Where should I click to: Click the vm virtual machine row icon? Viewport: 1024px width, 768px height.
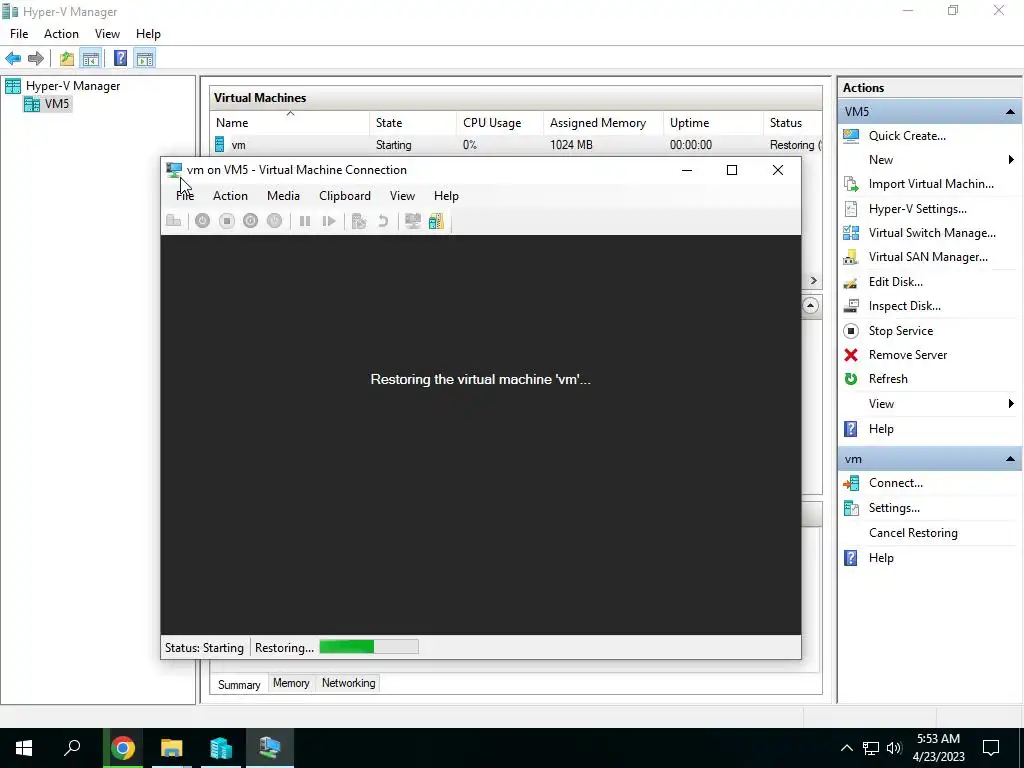tap(219, 144)
